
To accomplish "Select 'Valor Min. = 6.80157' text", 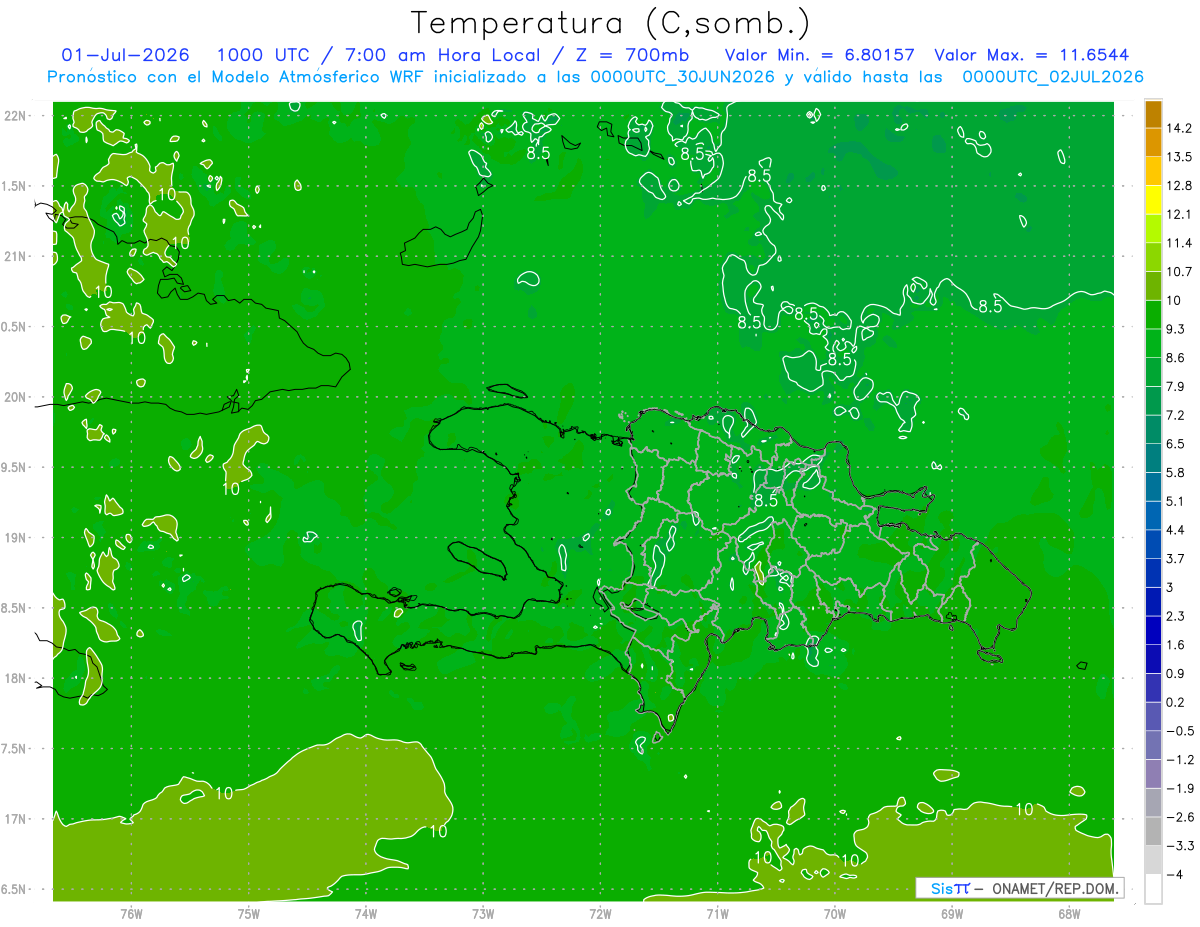I will (x=820, y=55).
